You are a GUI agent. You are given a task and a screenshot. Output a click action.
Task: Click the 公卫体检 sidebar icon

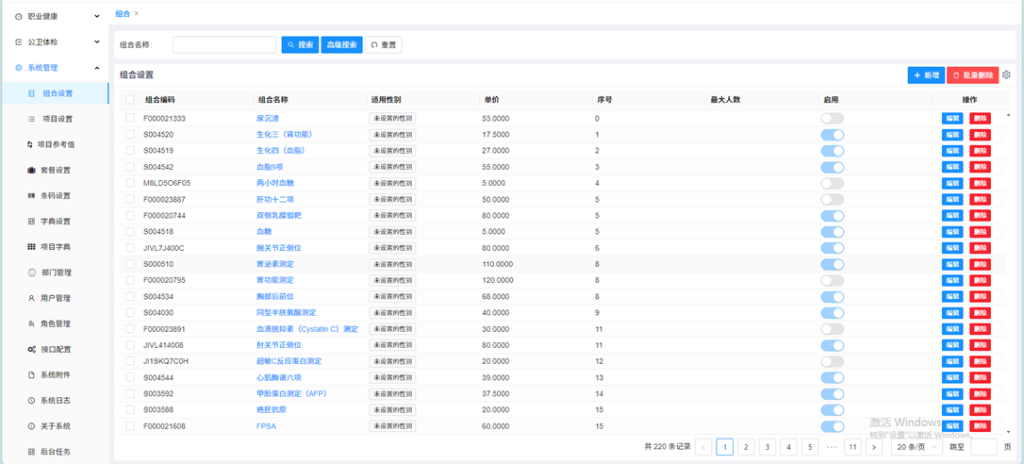click(18, 42)
